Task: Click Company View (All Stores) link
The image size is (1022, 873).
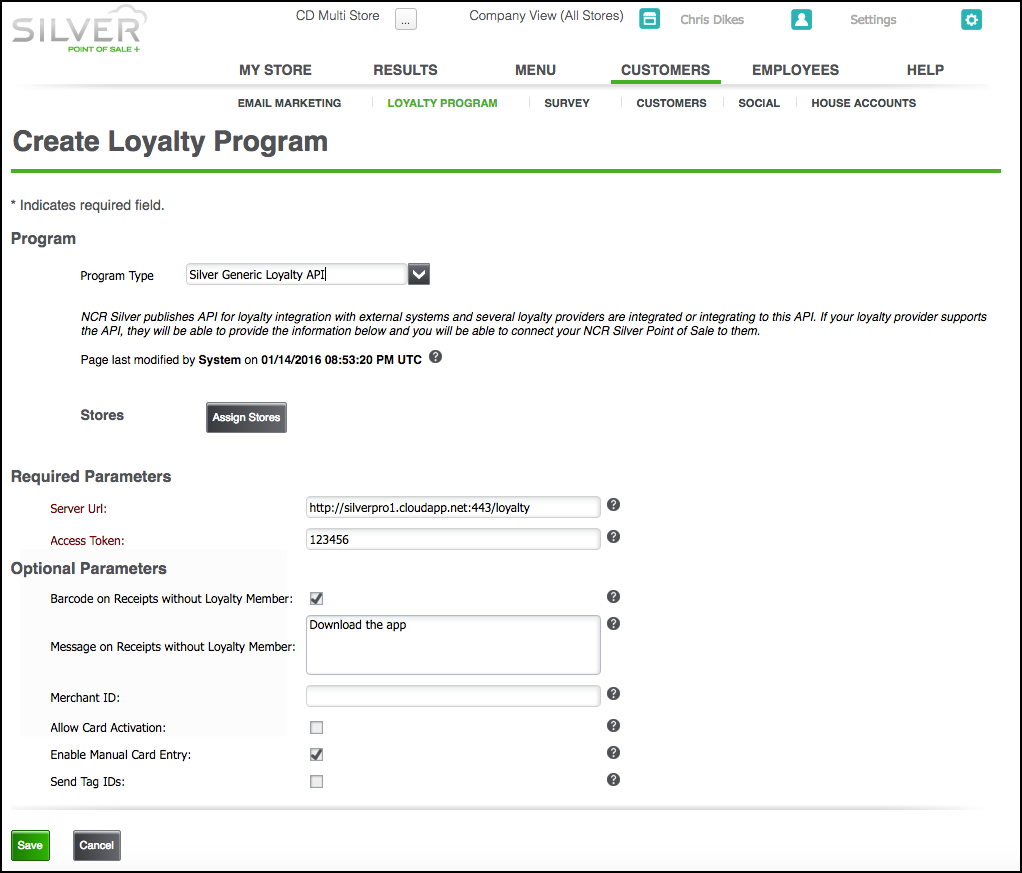Action: [x=546, y=16]
